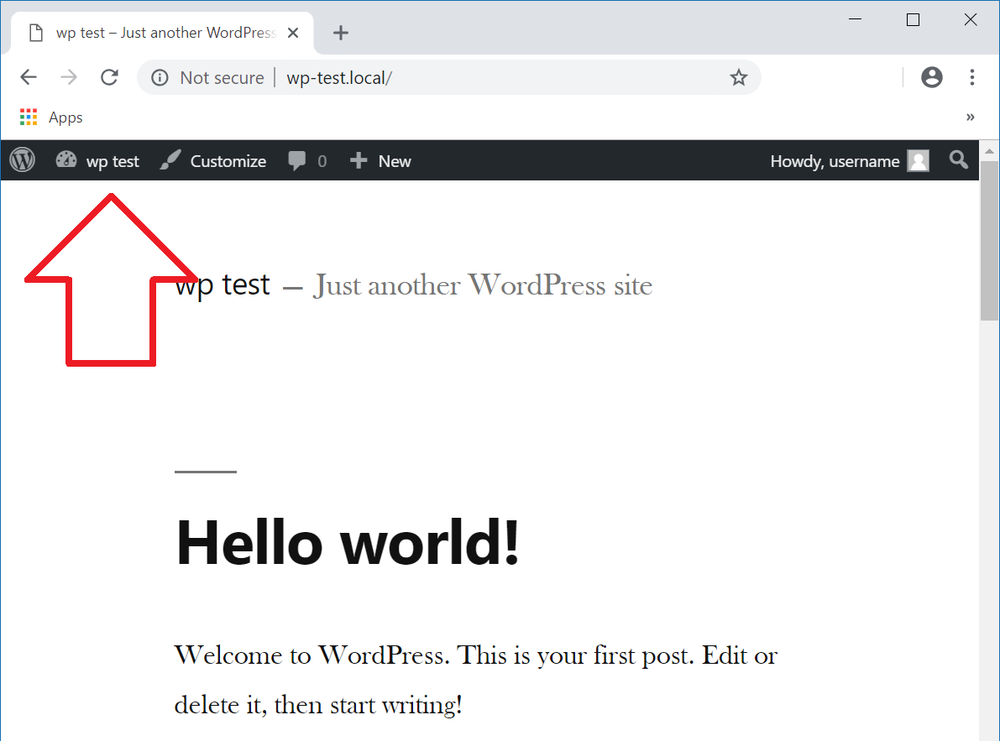This screenshot has height=741, width=1000.
Task: Click the New plus icon
Action: (x=358, y=161)
